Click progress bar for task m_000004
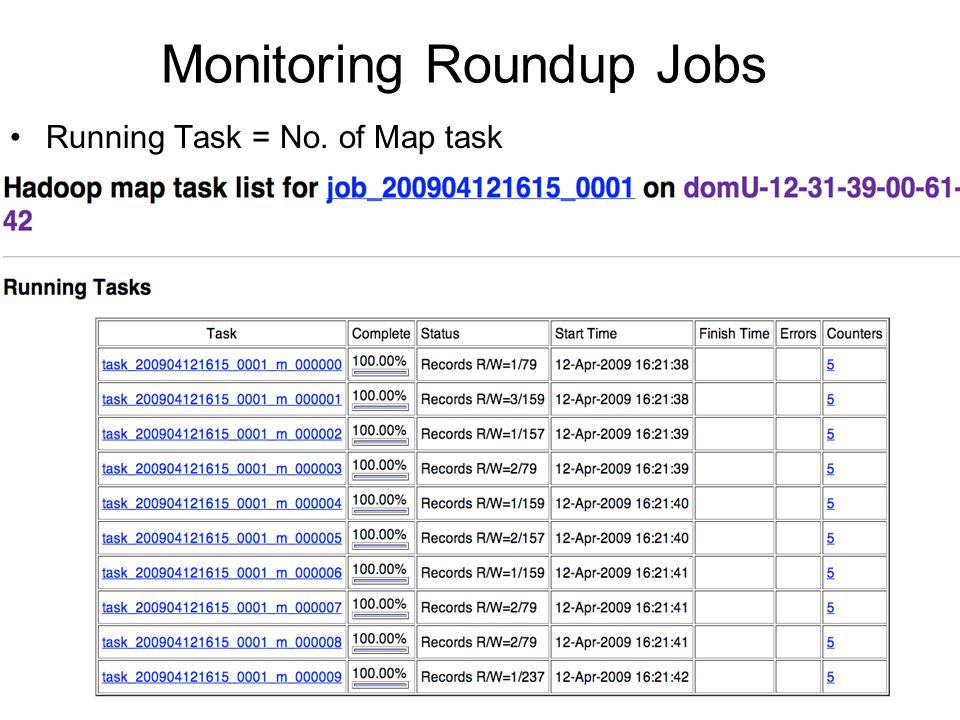The image size is (960, 720). pos(380,511)
